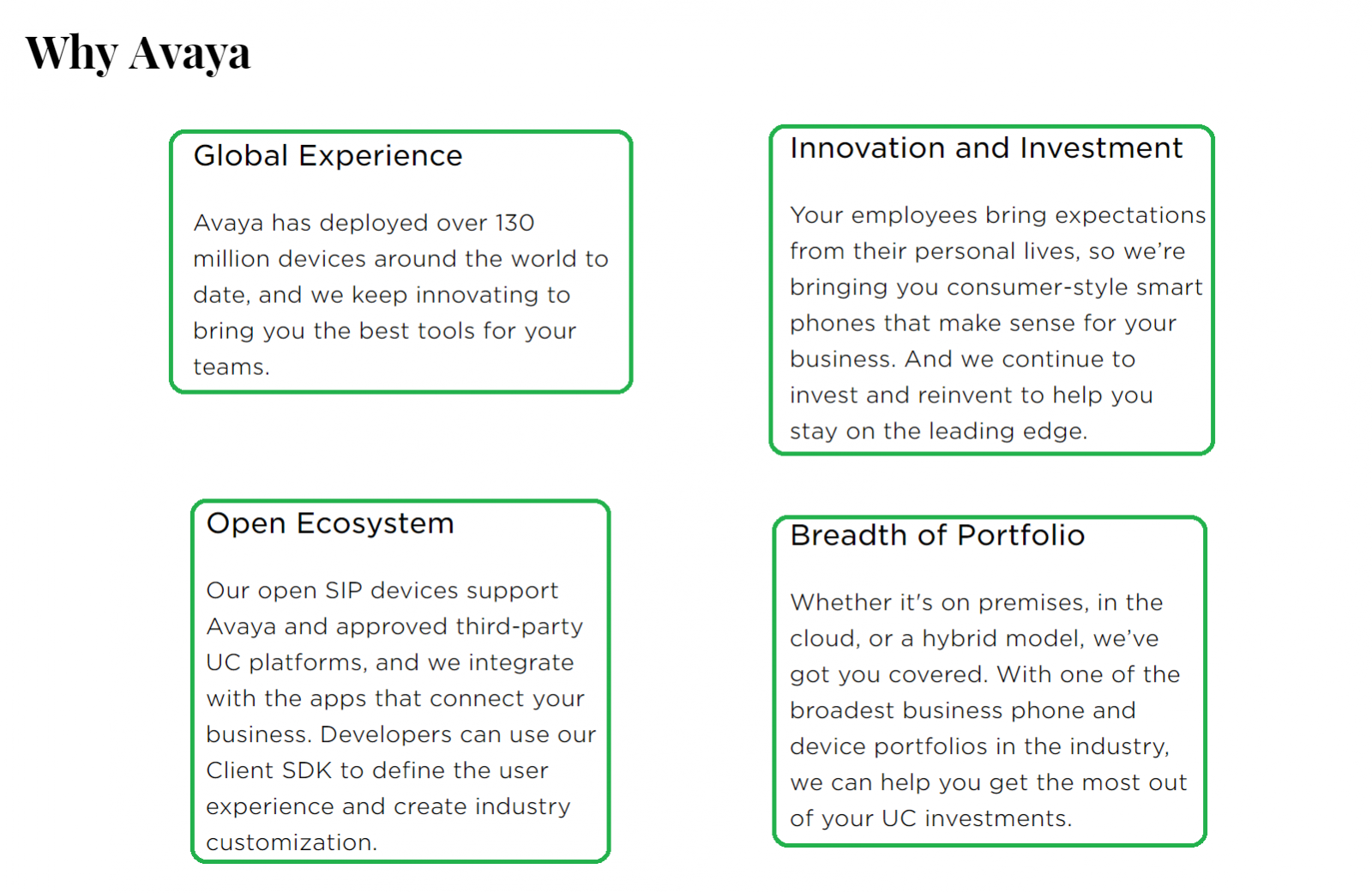Viewport: 1372px width, 893px height.
Task: Click the word "teams." ending Global Experience
Action: pos(232,367)
